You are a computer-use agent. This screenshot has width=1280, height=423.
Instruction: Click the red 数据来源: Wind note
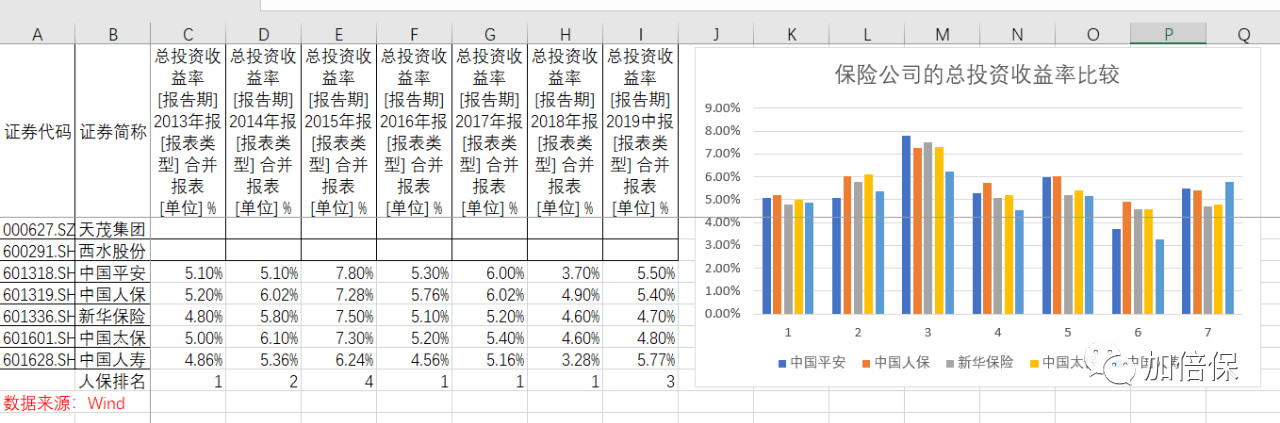point(65,403)
